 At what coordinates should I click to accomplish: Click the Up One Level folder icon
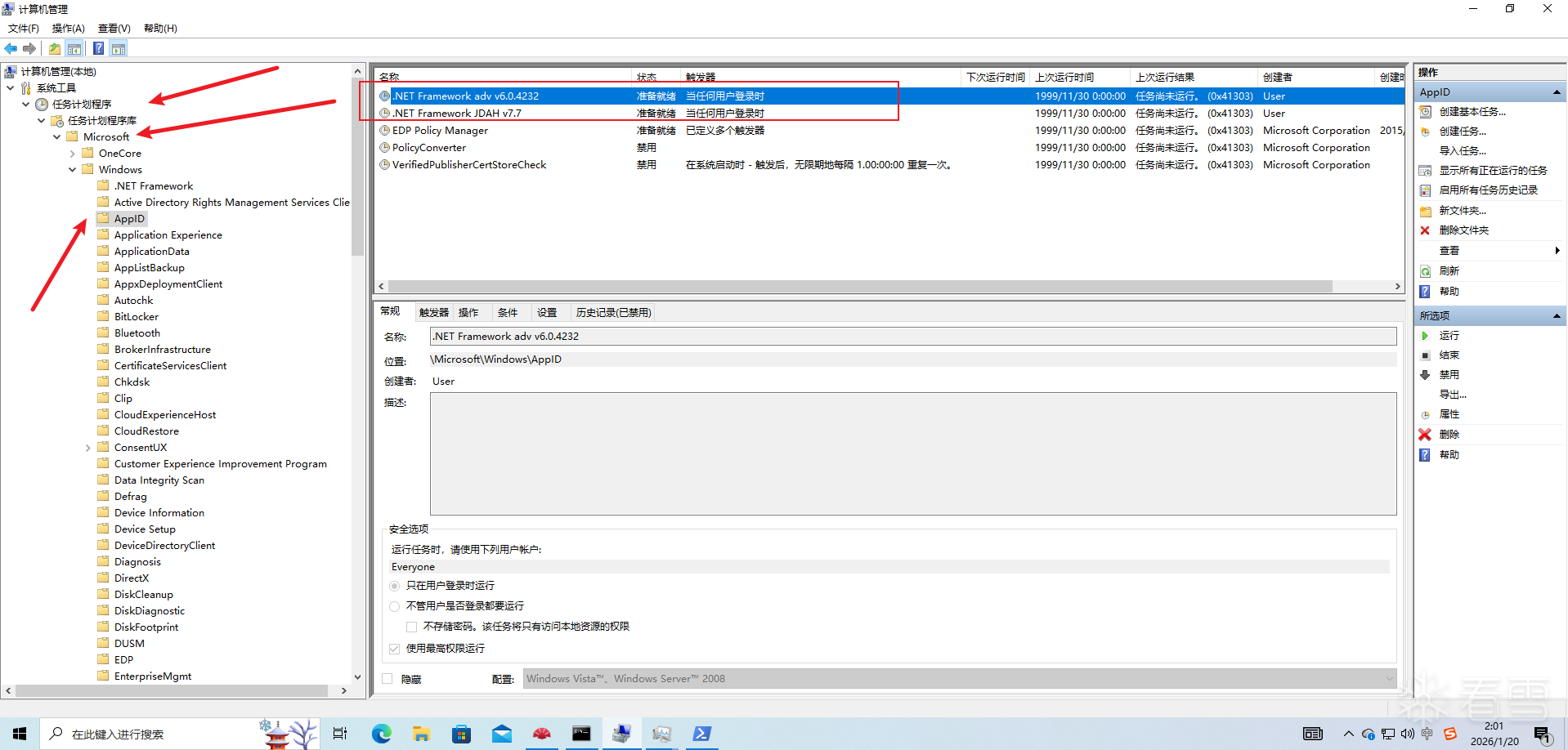coord(55,48)
